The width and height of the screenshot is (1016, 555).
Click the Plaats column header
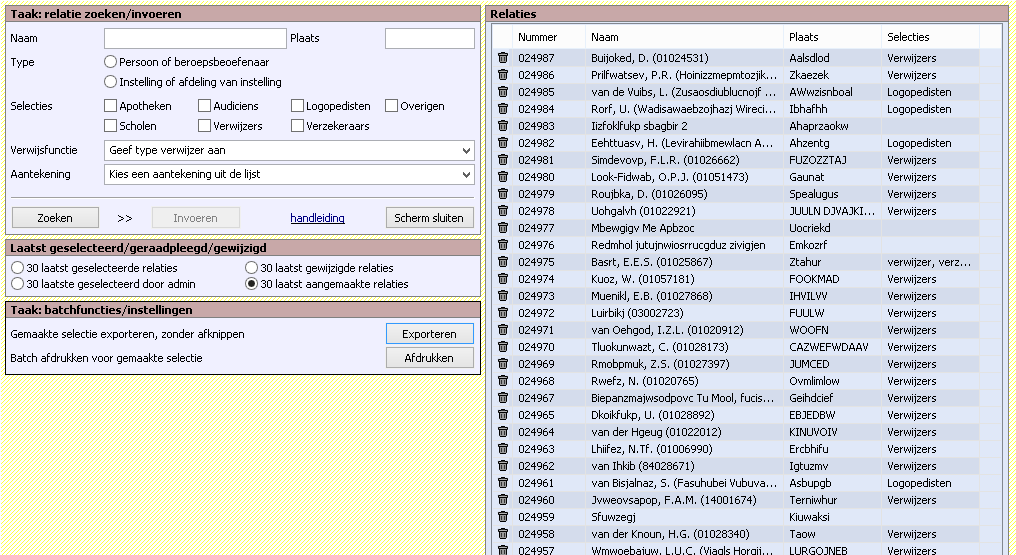[x=803, y=37]
